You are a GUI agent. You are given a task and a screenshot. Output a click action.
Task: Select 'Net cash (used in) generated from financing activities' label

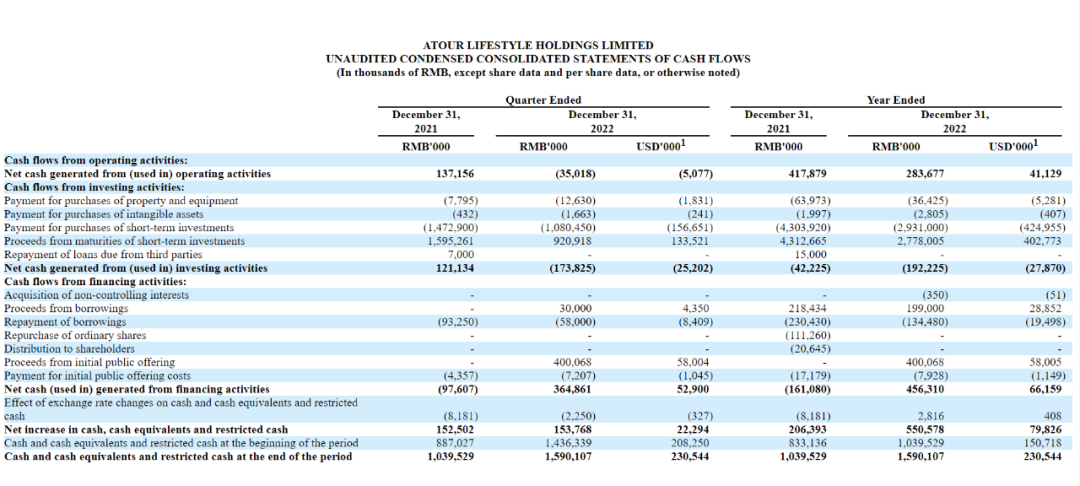pyautogui.click(x=135, y=389)
